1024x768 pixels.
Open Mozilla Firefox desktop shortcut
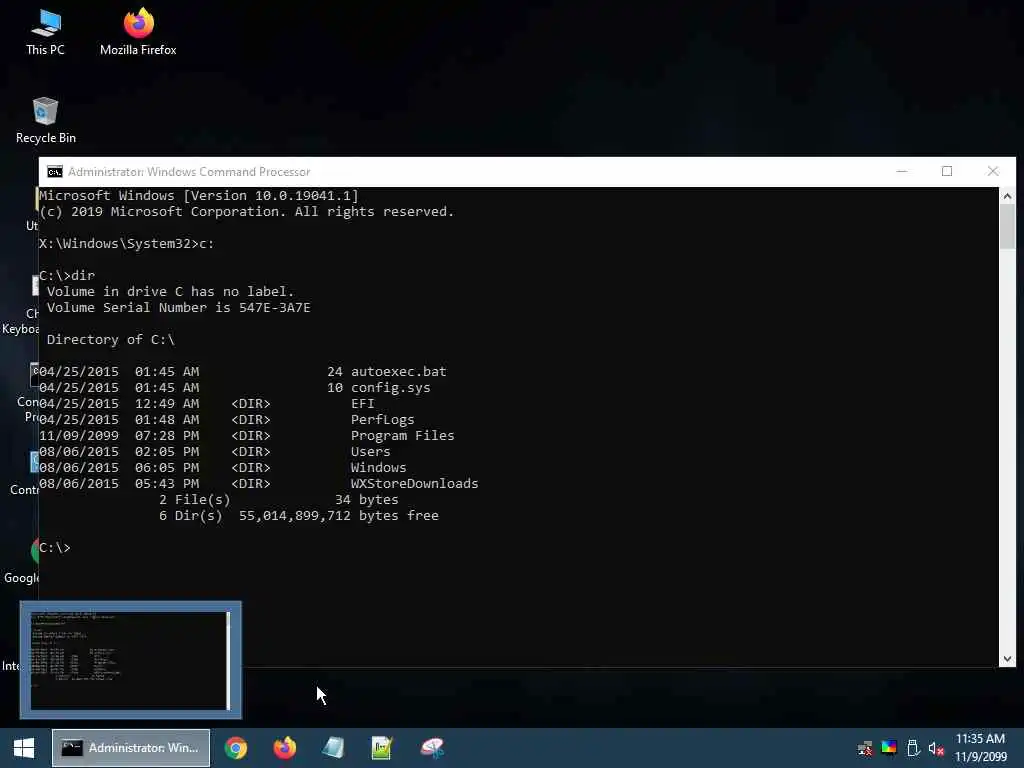click(x=138, y=32)
